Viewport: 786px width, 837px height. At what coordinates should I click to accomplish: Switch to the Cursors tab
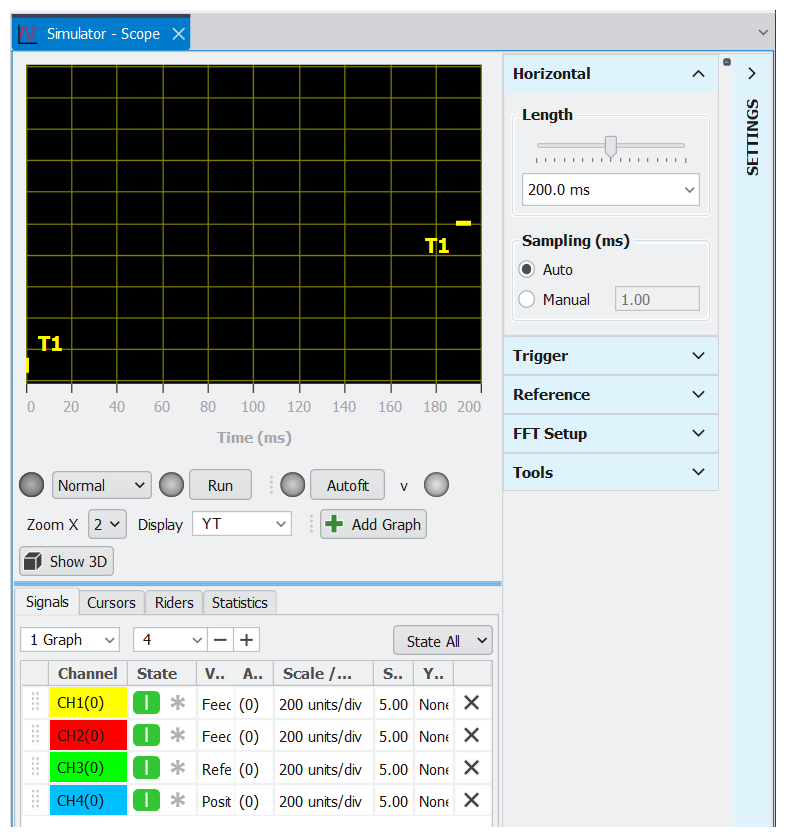[111, 602]
